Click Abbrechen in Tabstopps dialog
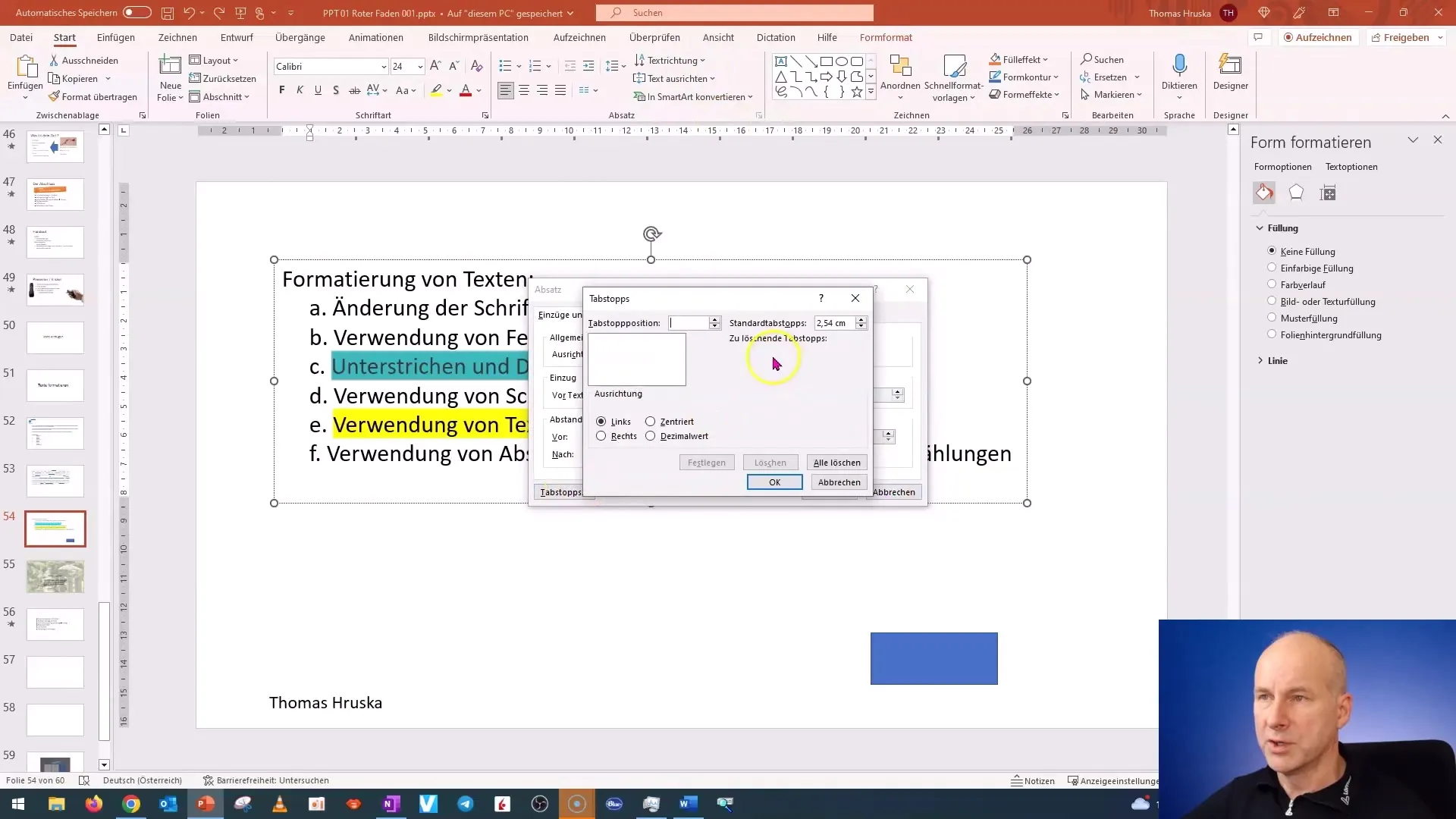 pos(839,482)
